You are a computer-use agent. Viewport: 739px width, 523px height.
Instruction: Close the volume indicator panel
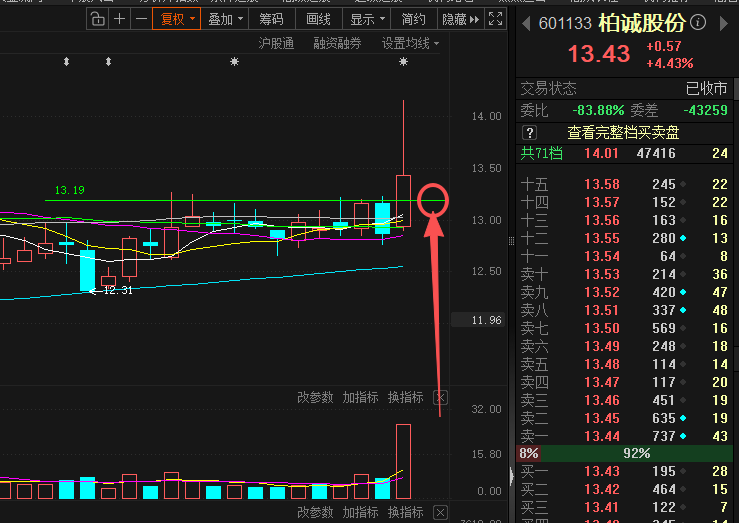[440, 398]
